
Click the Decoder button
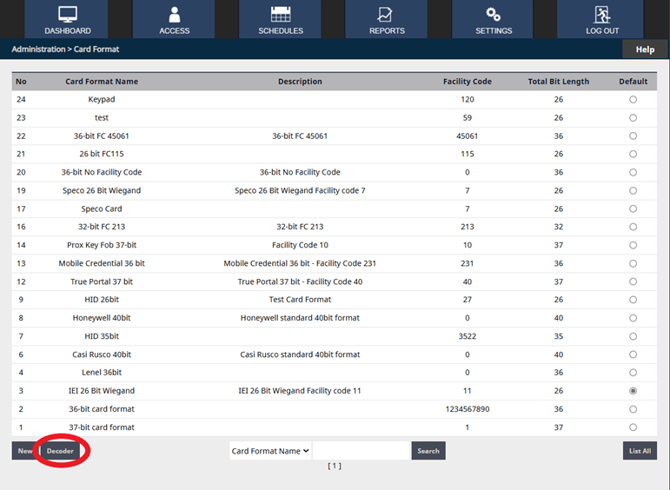[62, 451]
